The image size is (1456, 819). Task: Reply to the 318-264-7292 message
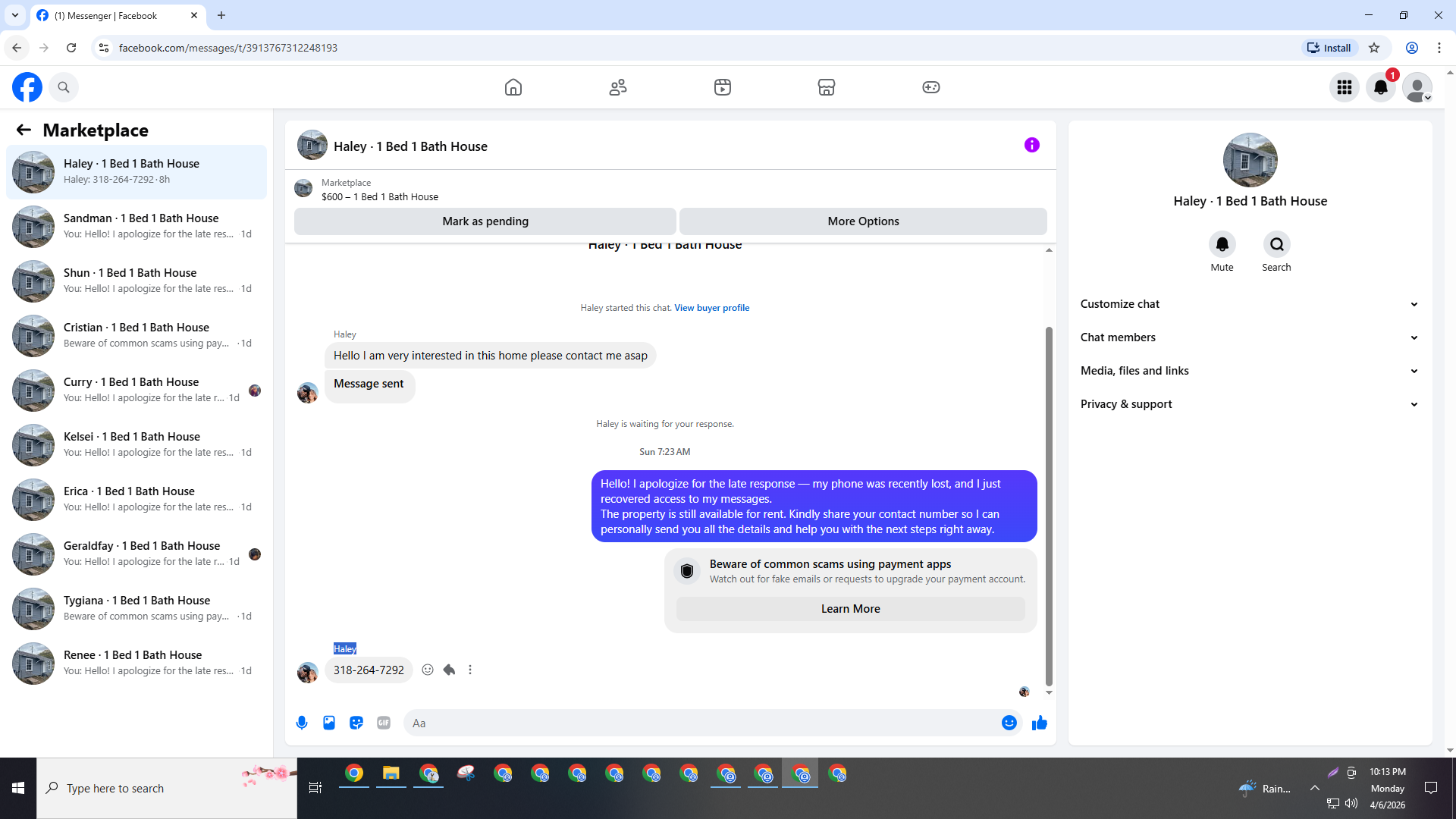449,670
